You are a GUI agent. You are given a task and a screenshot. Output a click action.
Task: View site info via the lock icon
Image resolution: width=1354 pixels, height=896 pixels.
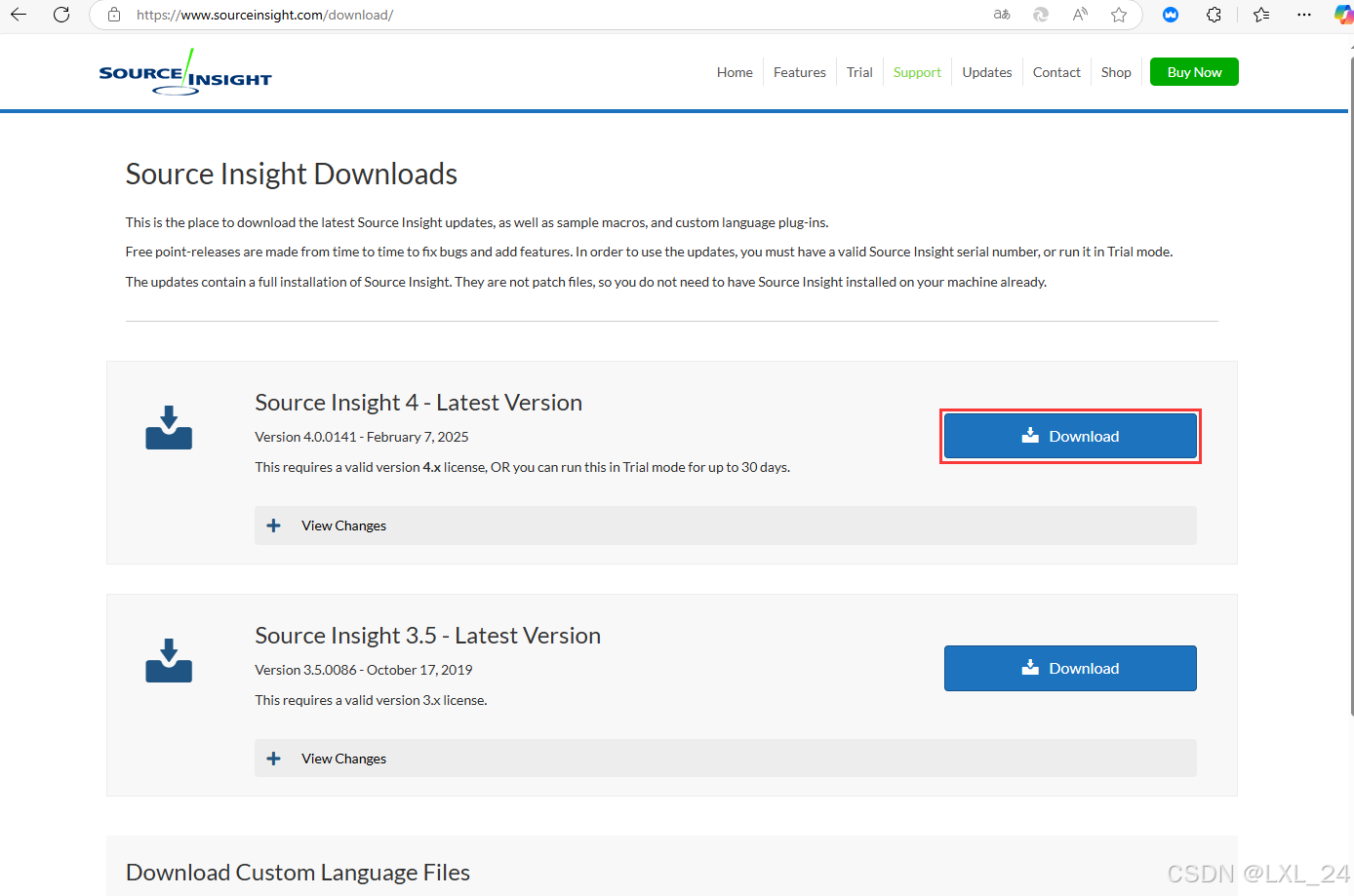pos(114,15)
